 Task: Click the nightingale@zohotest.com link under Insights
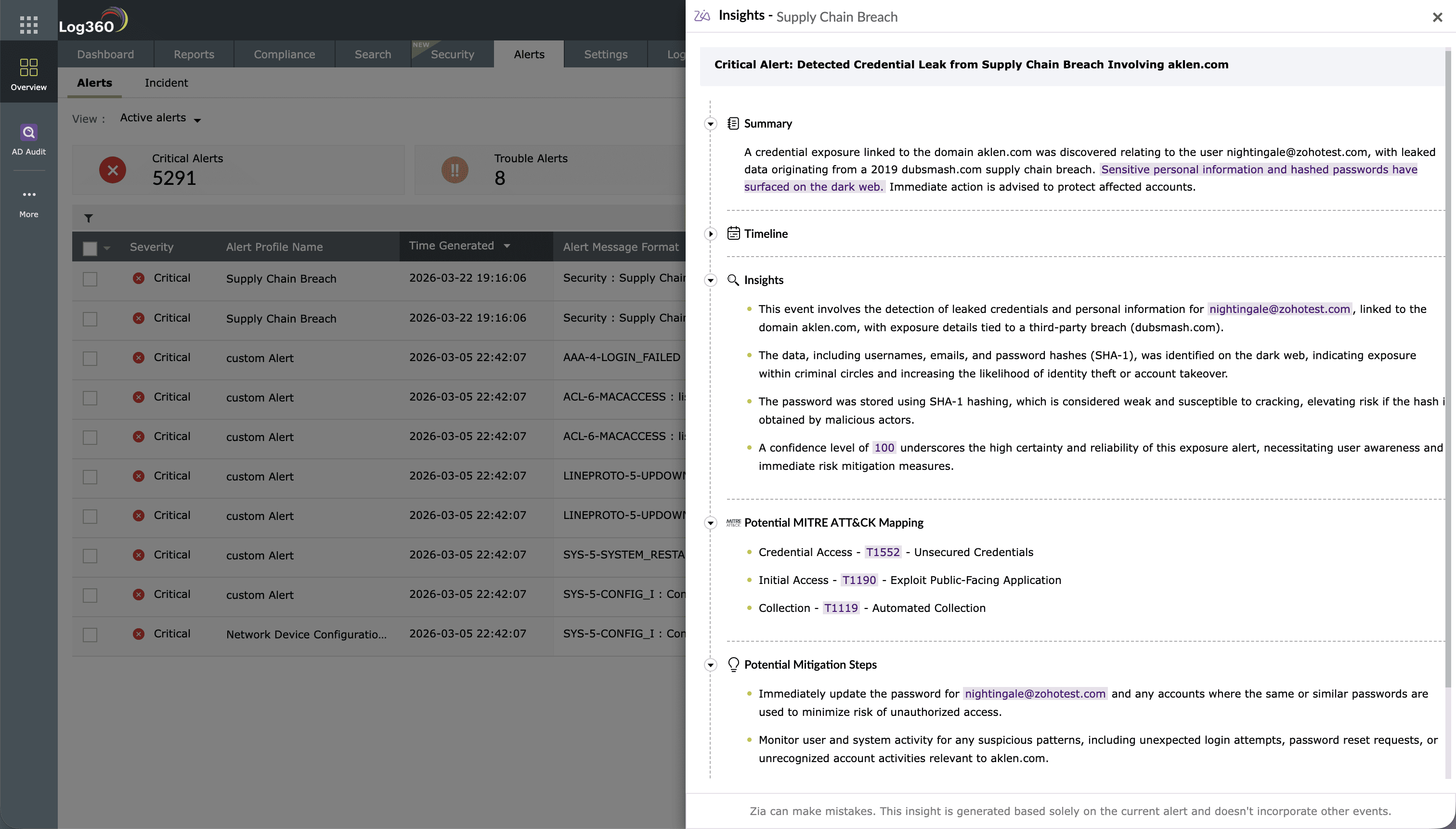(1279, 309)
